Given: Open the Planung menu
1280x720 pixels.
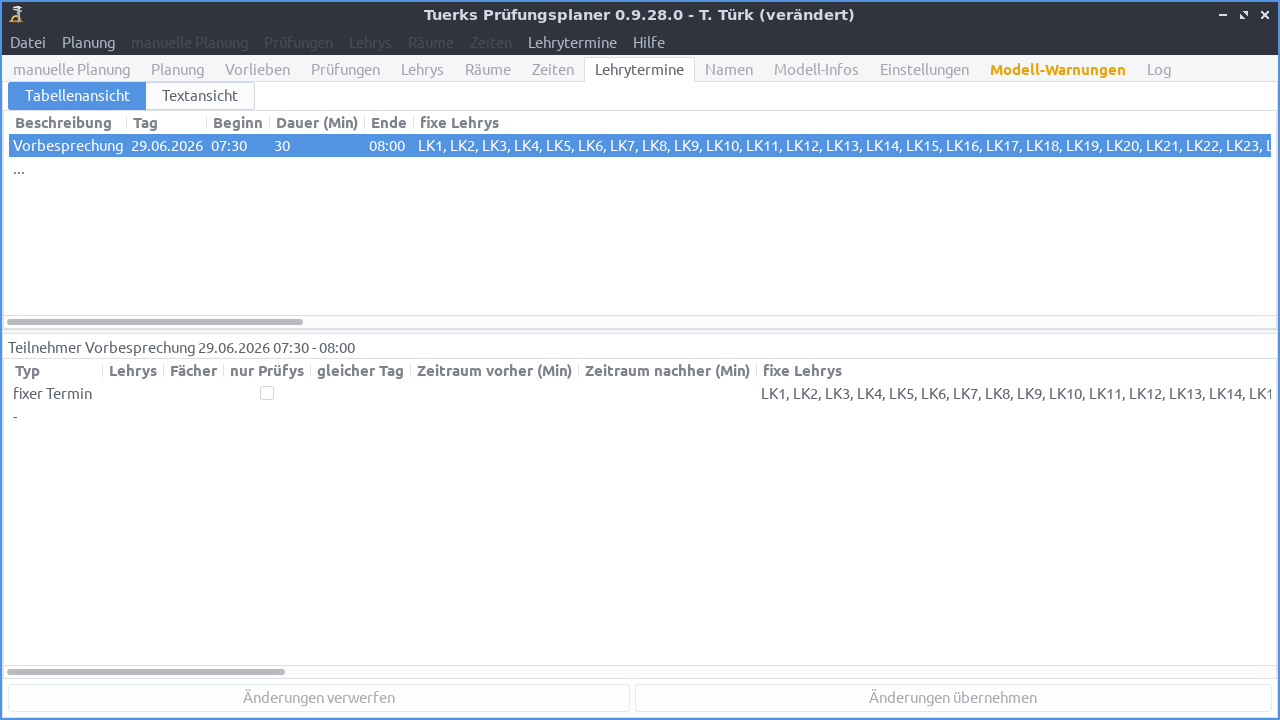Looking at the screenshot, I should tap(88, 42).
